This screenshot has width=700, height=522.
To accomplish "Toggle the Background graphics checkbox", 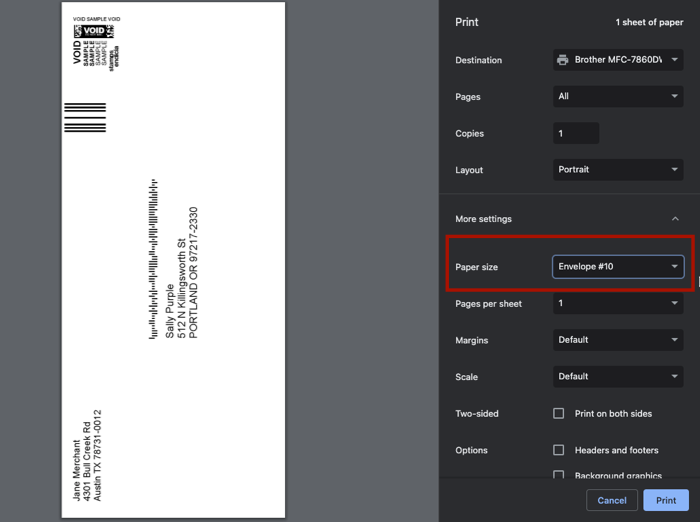I will click(x=559, y=476).
